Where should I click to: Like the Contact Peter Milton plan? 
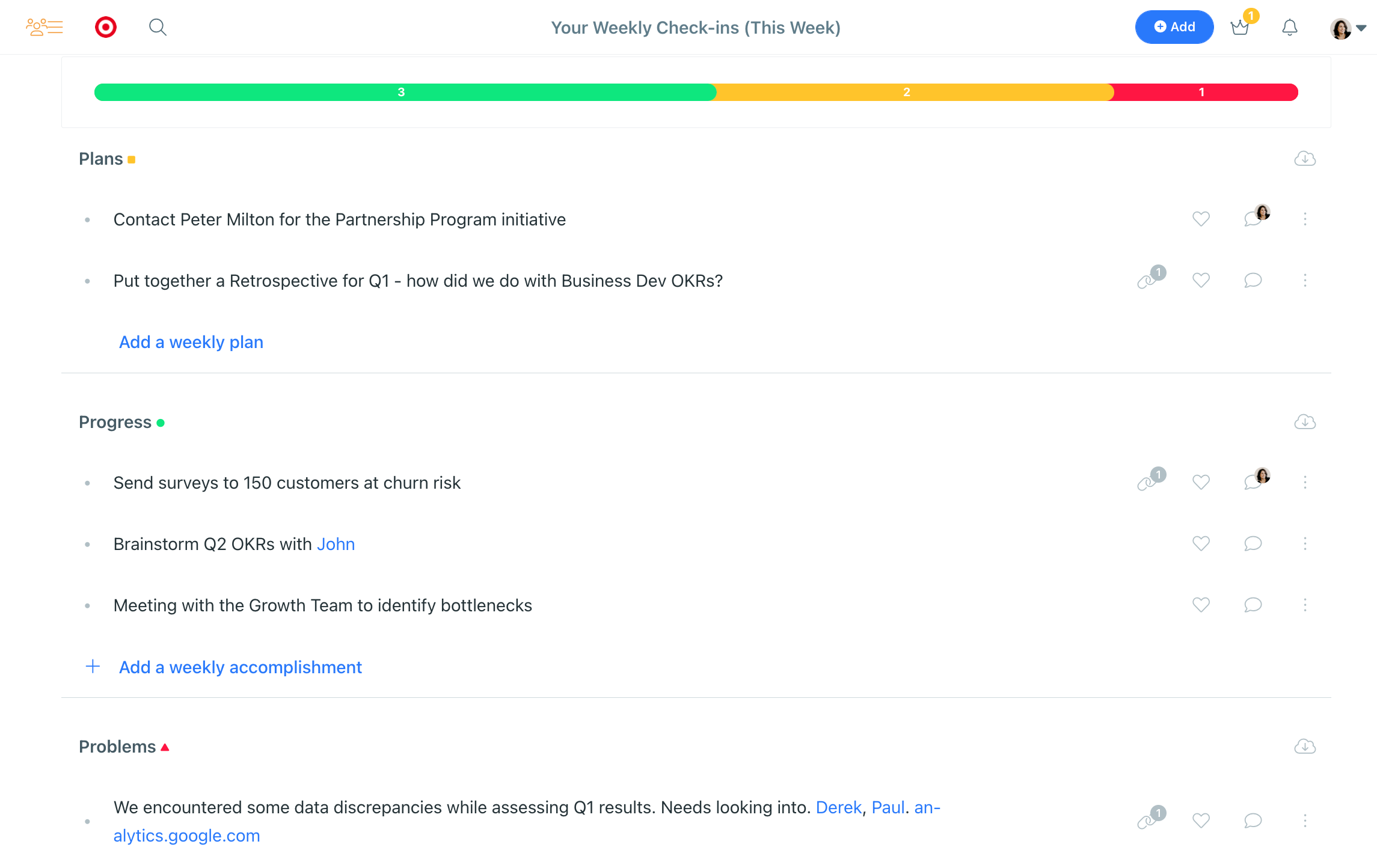(x=1201, y=219)
